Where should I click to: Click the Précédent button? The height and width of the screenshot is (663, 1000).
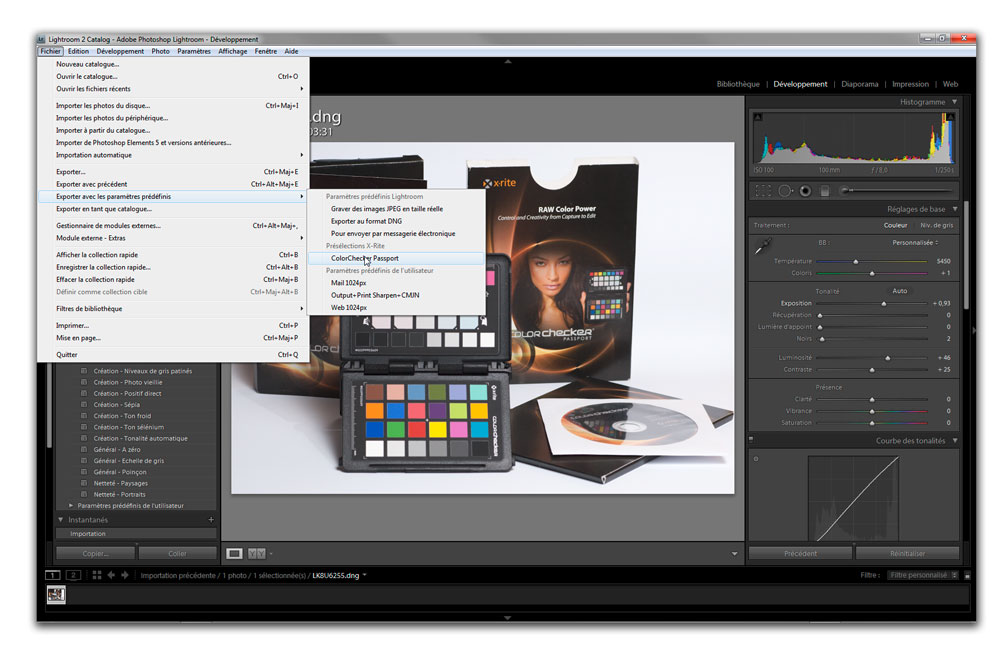(800, 553)
